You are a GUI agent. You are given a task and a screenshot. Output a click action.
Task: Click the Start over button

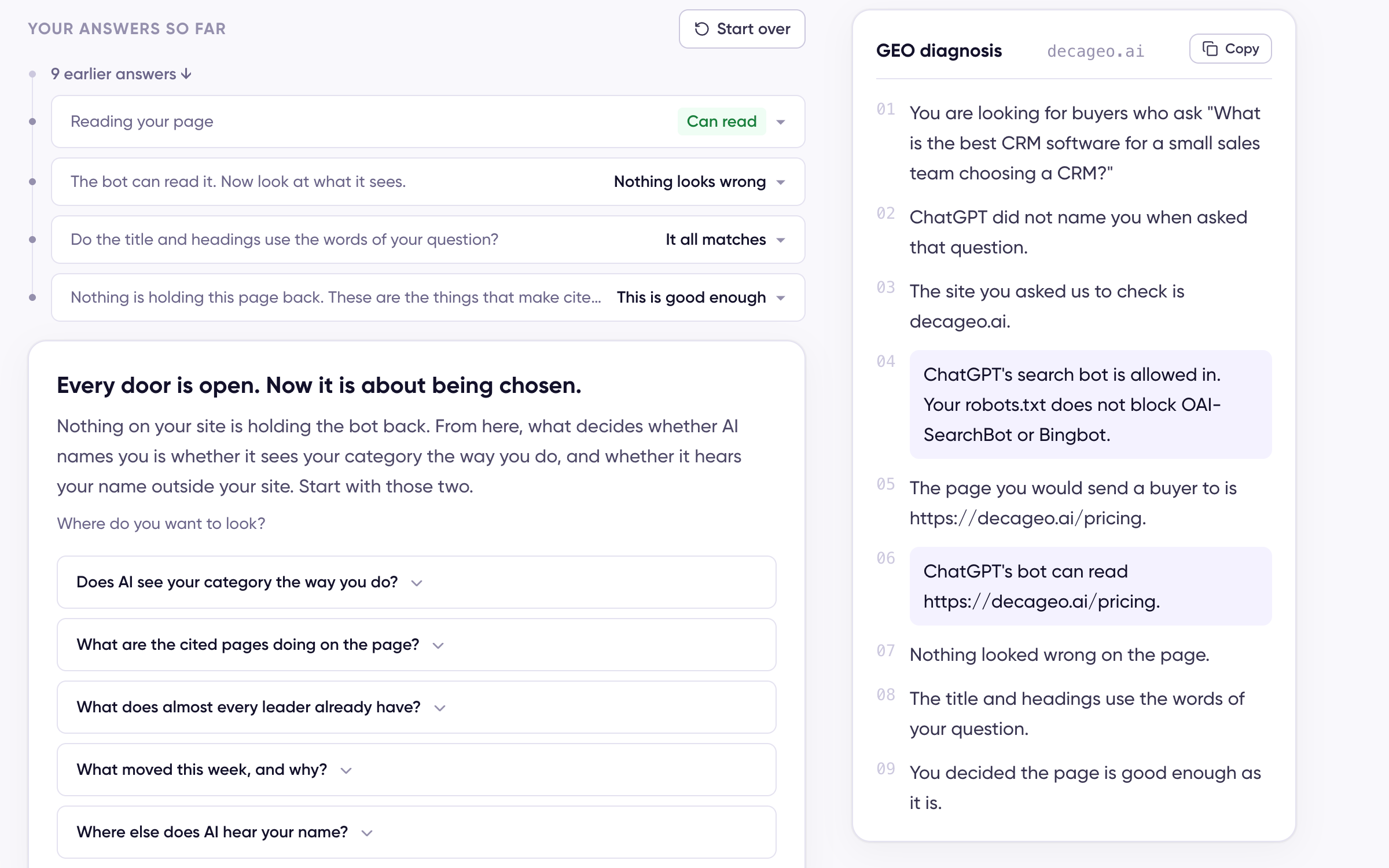741,29
